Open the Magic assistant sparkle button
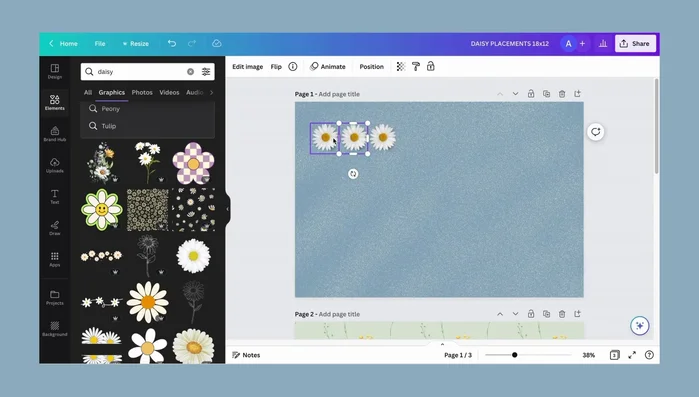 click(x=640, y=326)
